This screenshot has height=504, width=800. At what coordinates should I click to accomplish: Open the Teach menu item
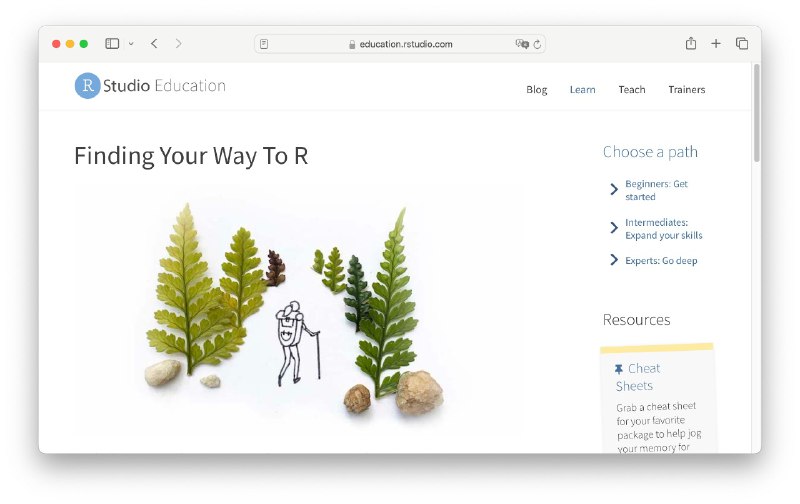pos(632,90)
